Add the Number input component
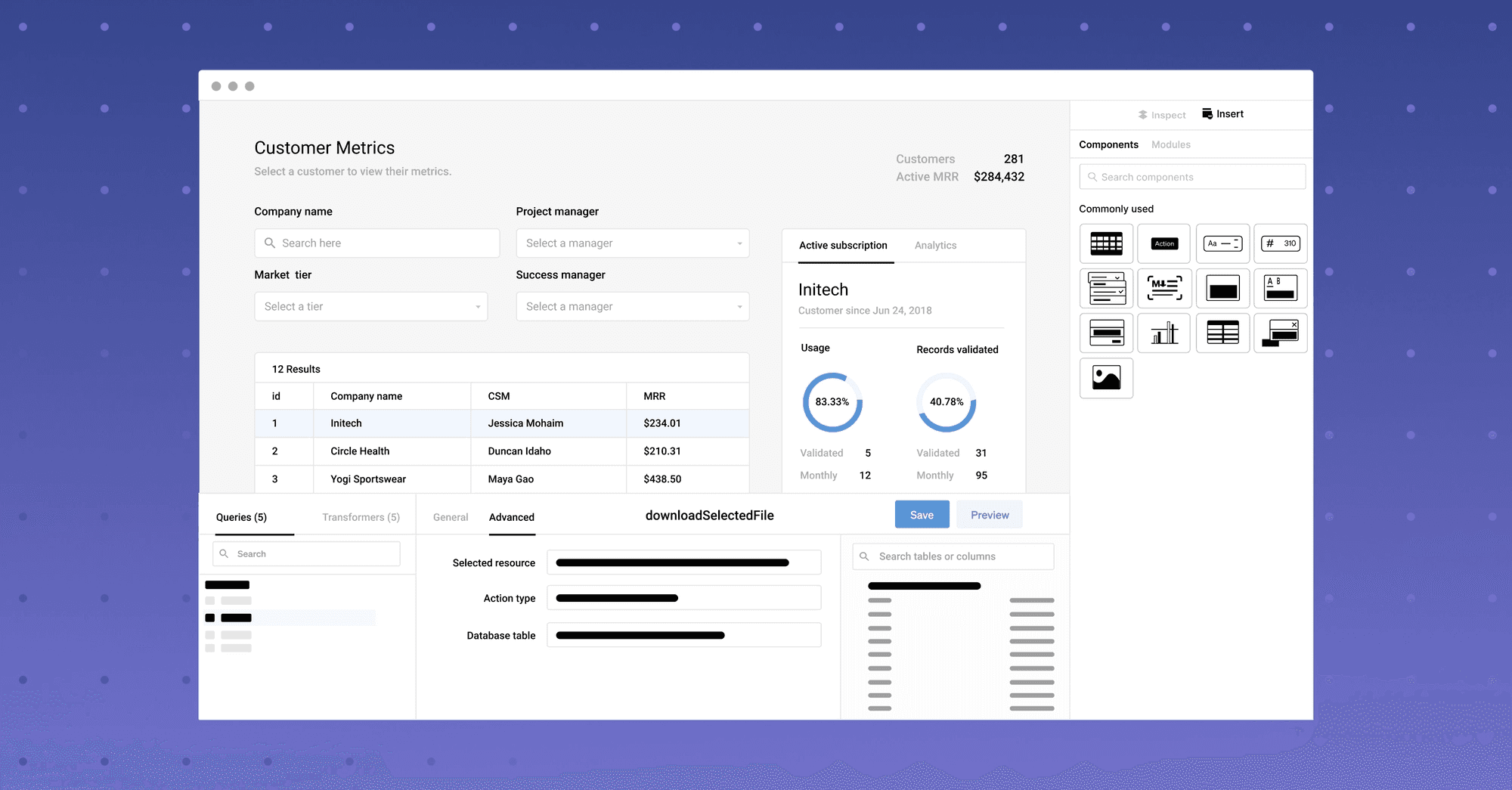Viewport: 1512px width, 790px height. click(1281, 243)
